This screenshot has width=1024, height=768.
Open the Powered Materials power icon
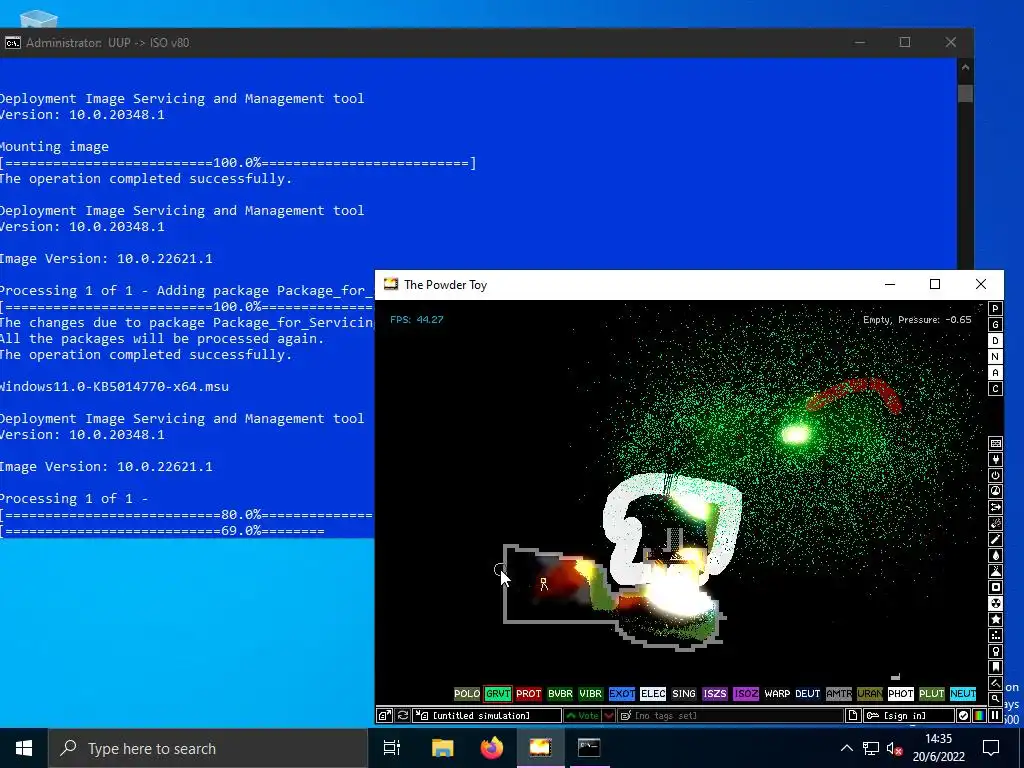coord(995,475)
